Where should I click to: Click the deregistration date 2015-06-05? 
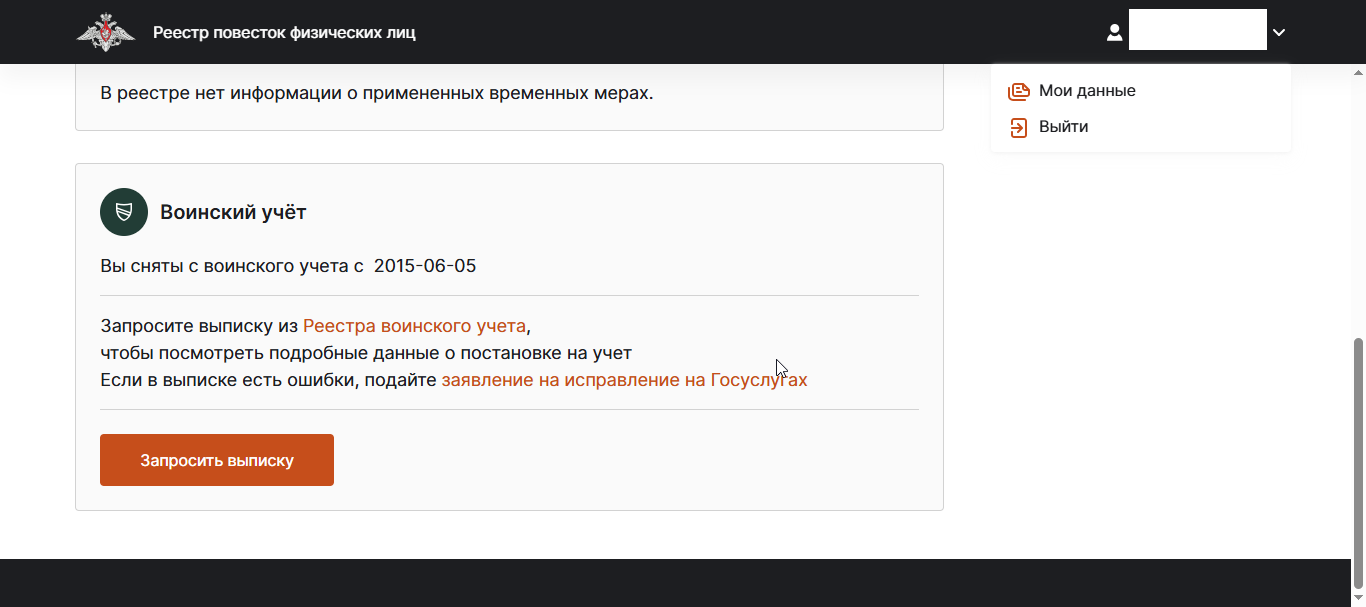tap(425, 266)
